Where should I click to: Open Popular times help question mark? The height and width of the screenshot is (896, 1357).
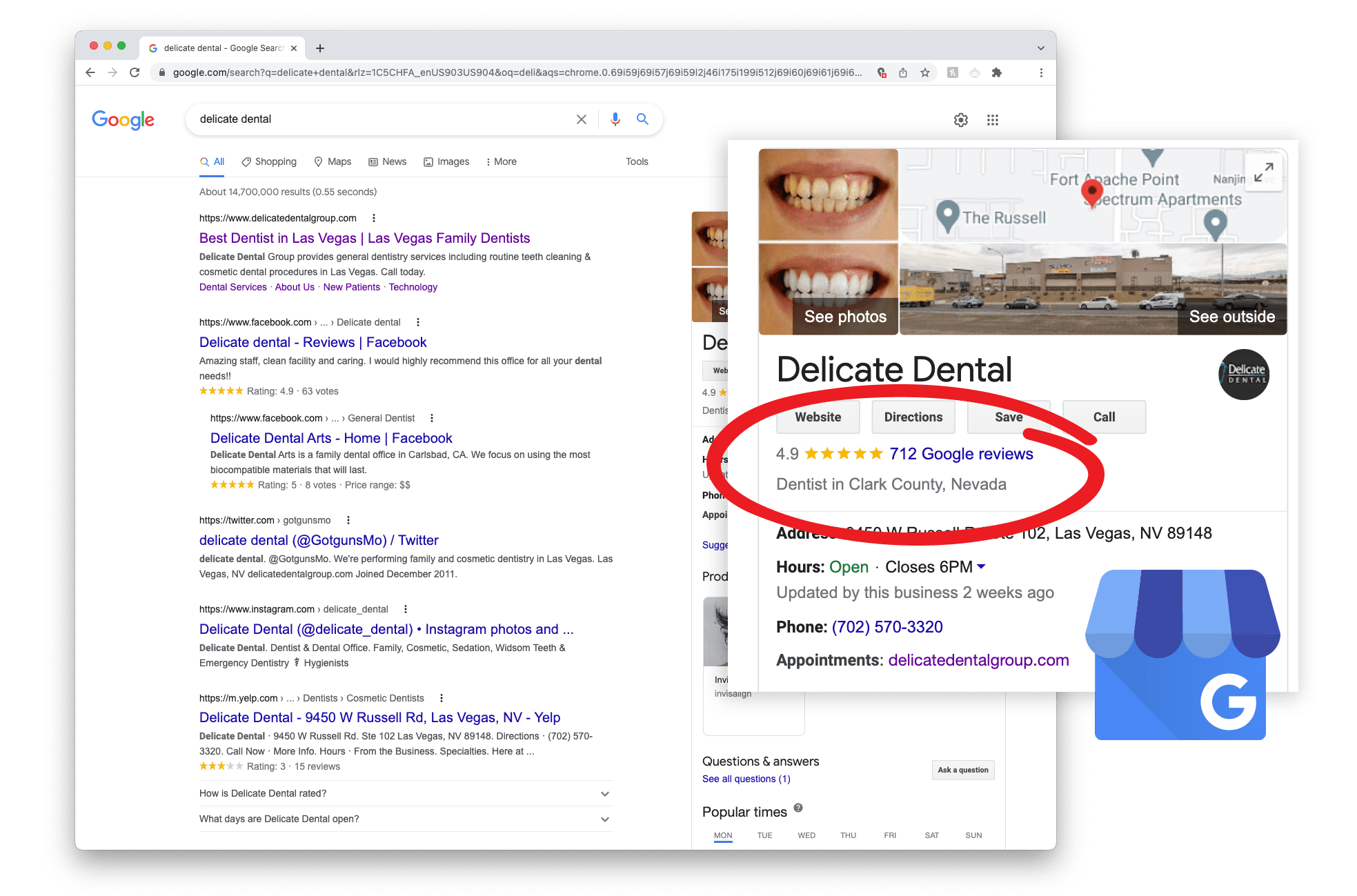(798, 808)
